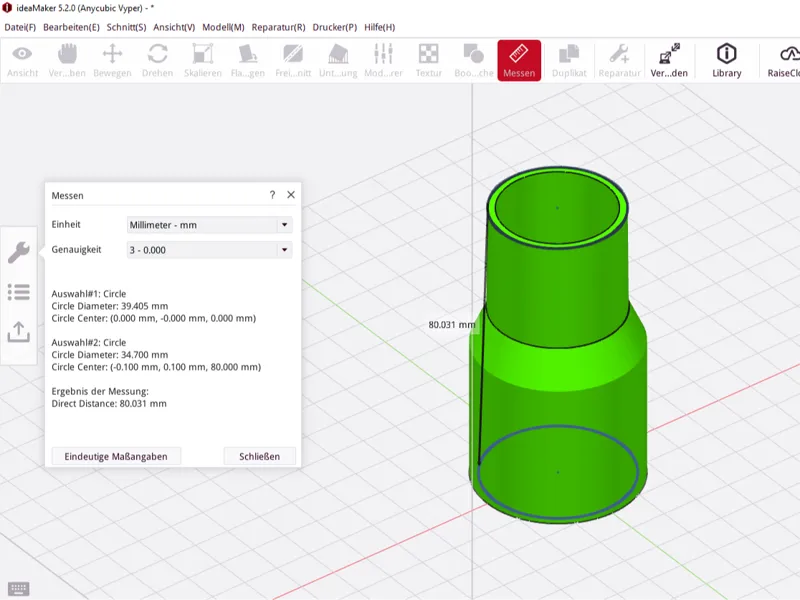Click 'Circle Diameter: 39.405 mm' text
This screenshot has width=800, height=600.
(x=110, y=306)
